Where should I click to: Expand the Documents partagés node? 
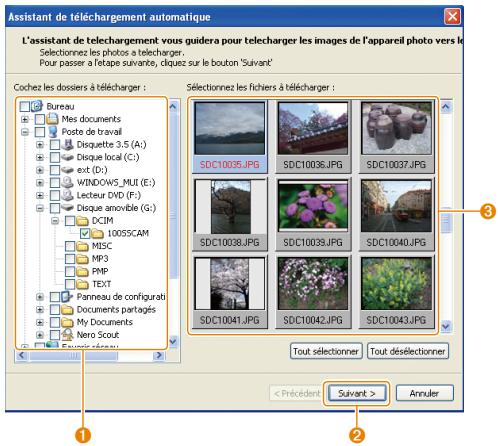tap(40, 309)
